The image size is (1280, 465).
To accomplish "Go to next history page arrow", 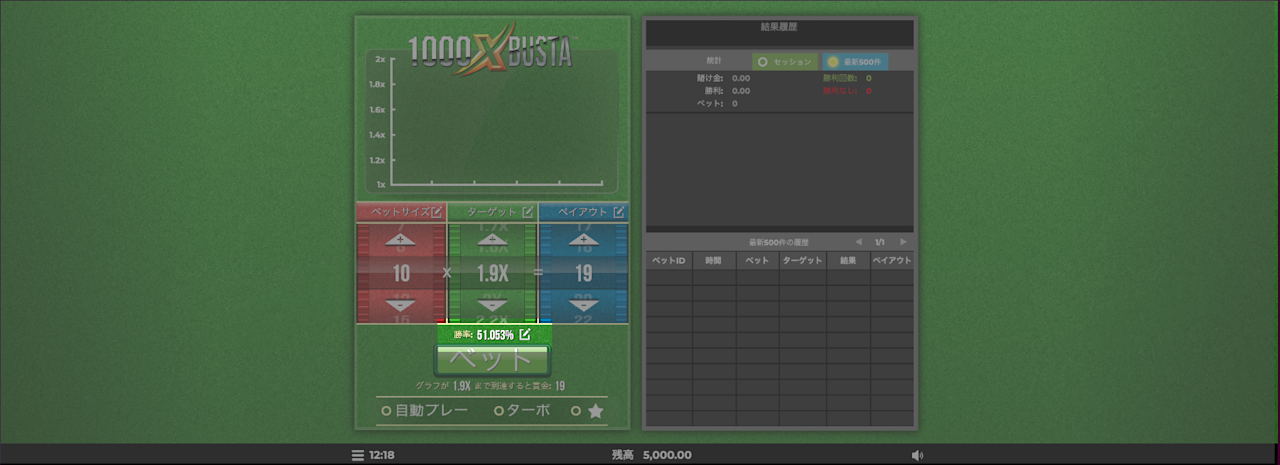I will tap(903, 242).
